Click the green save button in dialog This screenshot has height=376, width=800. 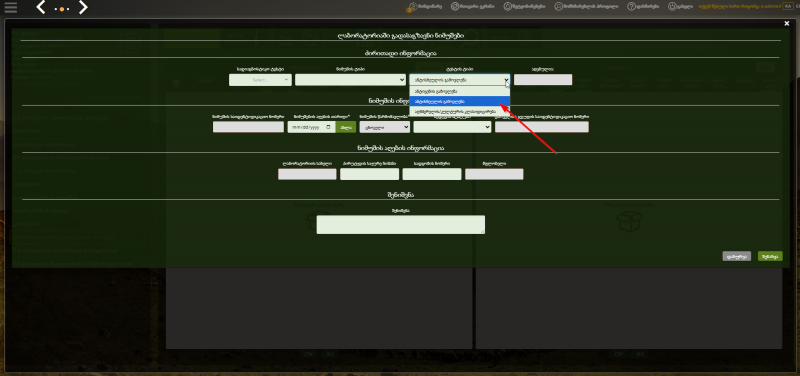point(770,256)
